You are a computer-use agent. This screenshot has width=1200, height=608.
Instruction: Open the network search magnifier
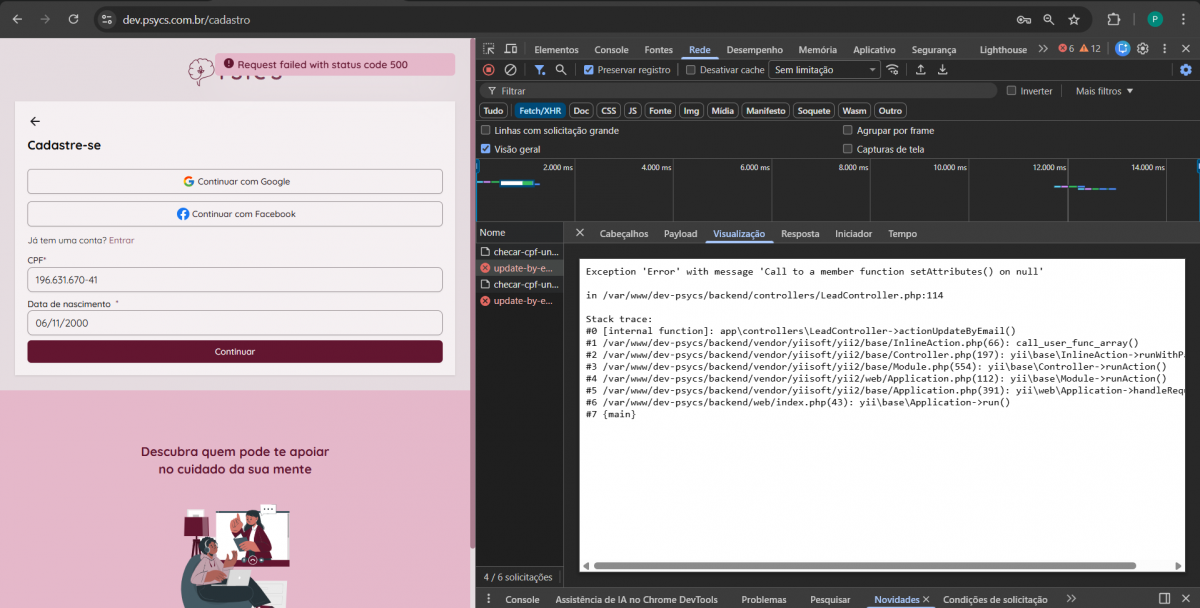pos(561,70)
